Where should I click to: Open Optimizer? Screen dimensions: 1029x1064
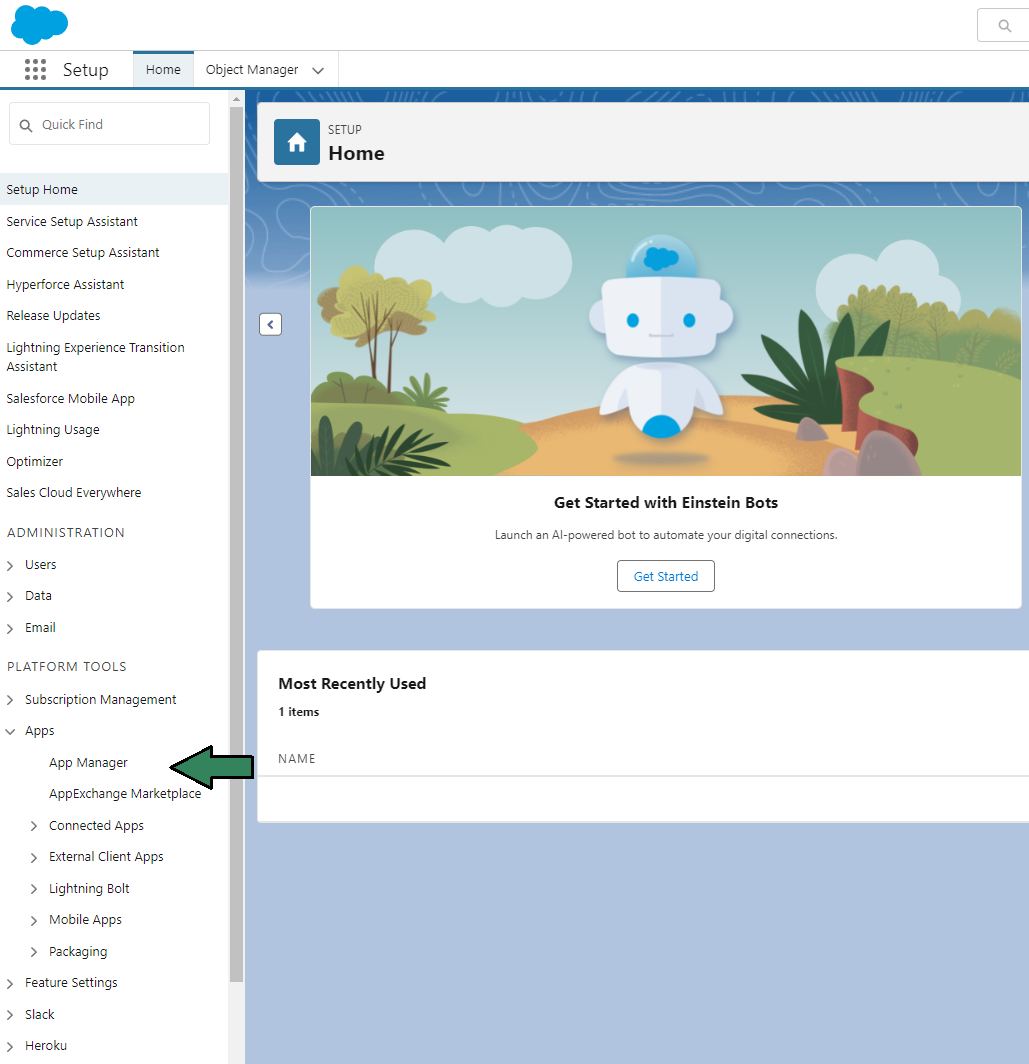(35, 461)
